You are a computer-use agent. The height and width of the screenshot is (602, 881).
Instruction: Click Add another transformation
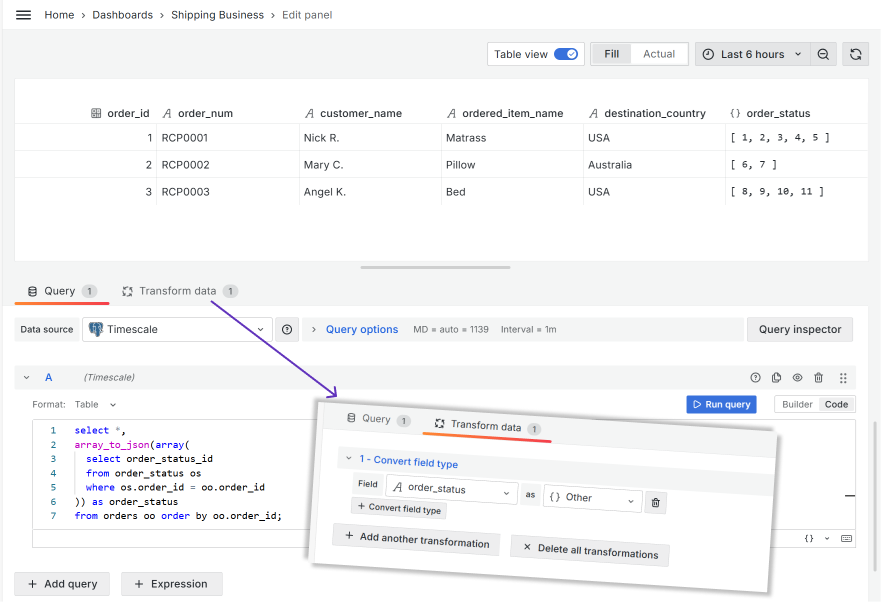tap(416, 544)
